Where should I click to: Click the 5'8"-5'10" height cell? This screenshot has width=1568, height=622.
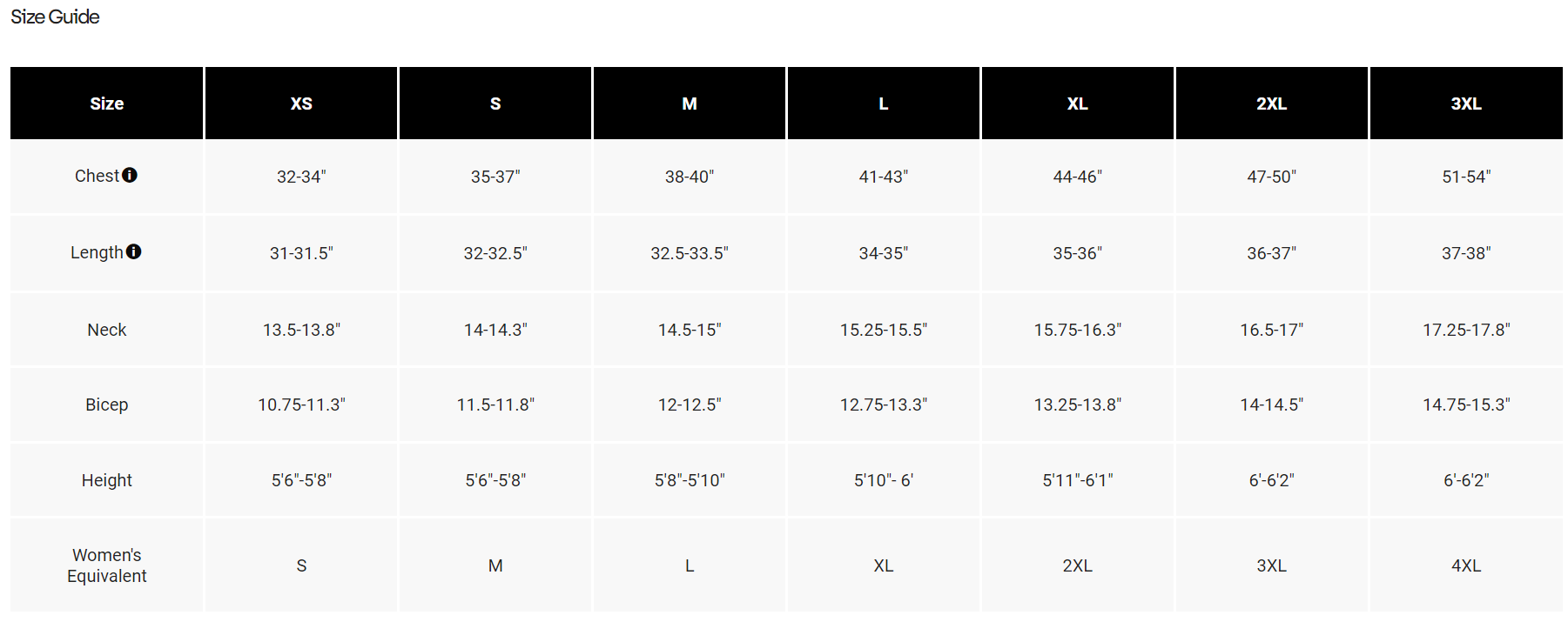(690, 480)
